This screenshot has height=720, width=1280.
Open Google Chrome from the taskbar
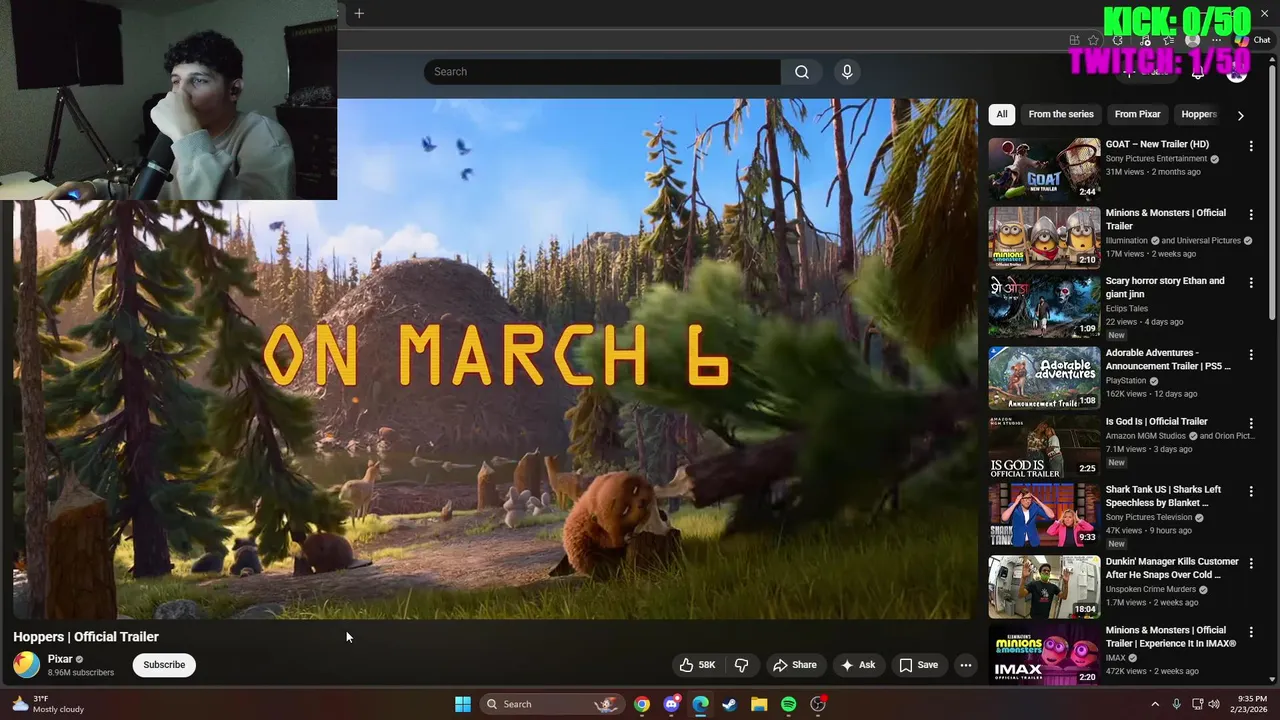tap(642, 704)
